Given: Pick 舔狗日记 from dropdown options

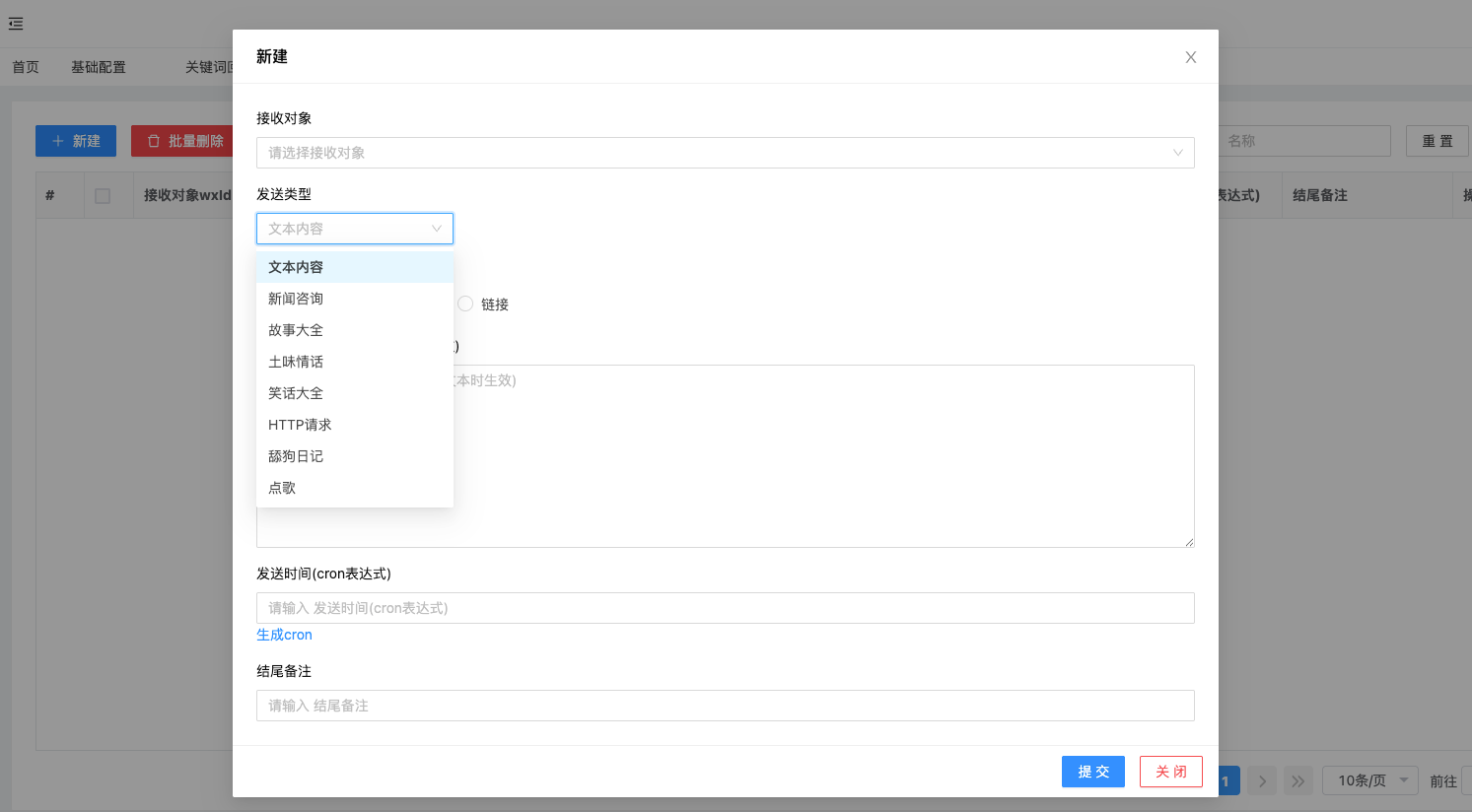Looking at the screenshot, I should (296, 456).
